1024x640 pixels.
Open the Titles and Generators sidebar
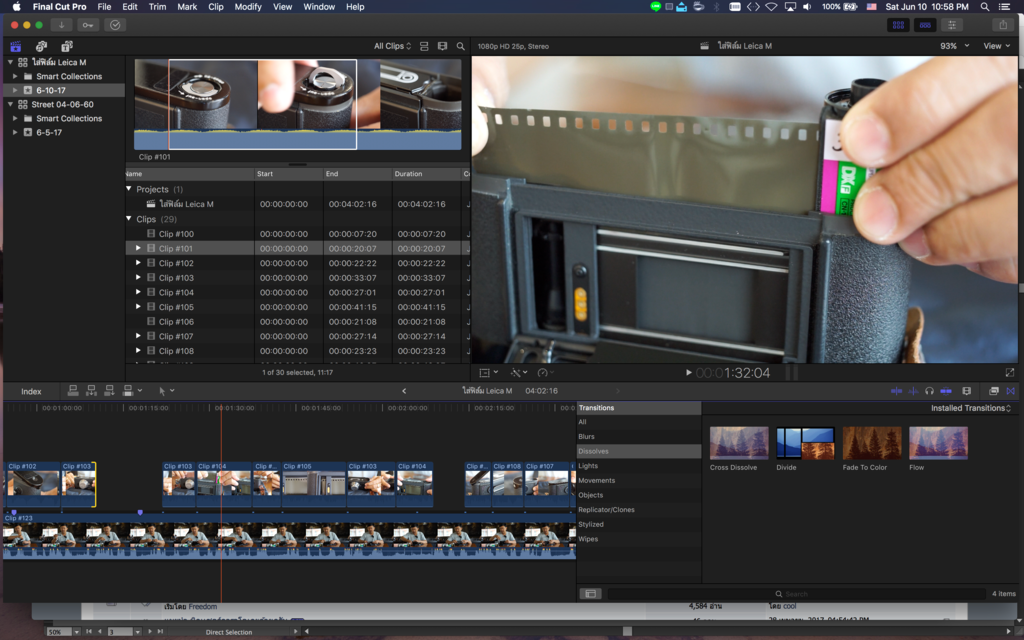click(x=67, y=46)
